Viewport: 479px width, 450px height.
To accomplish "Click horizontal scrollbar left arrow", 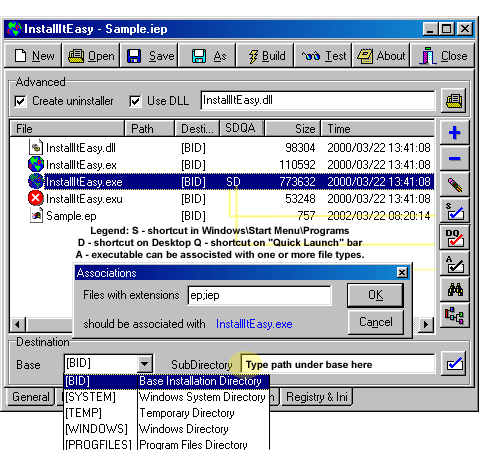I will tap(17, 324).
